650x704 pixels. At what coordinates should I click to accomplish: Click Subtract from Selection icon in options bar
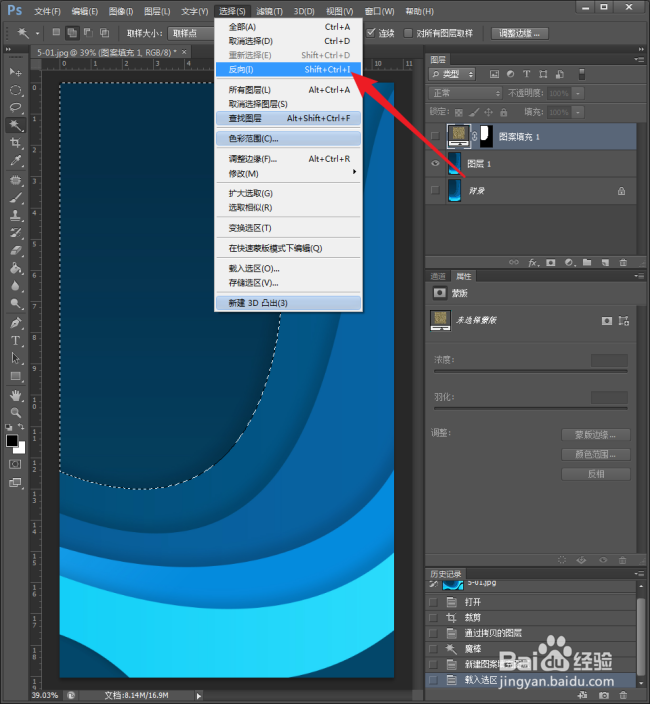88,33
